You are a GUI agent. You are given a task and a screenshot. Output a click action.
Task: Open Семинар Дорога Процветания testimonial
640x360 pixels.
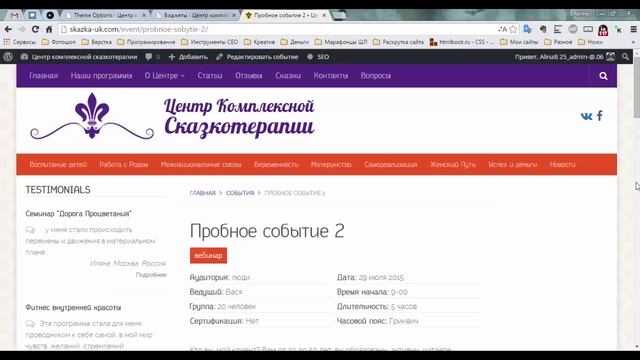[x=78, y=213]
